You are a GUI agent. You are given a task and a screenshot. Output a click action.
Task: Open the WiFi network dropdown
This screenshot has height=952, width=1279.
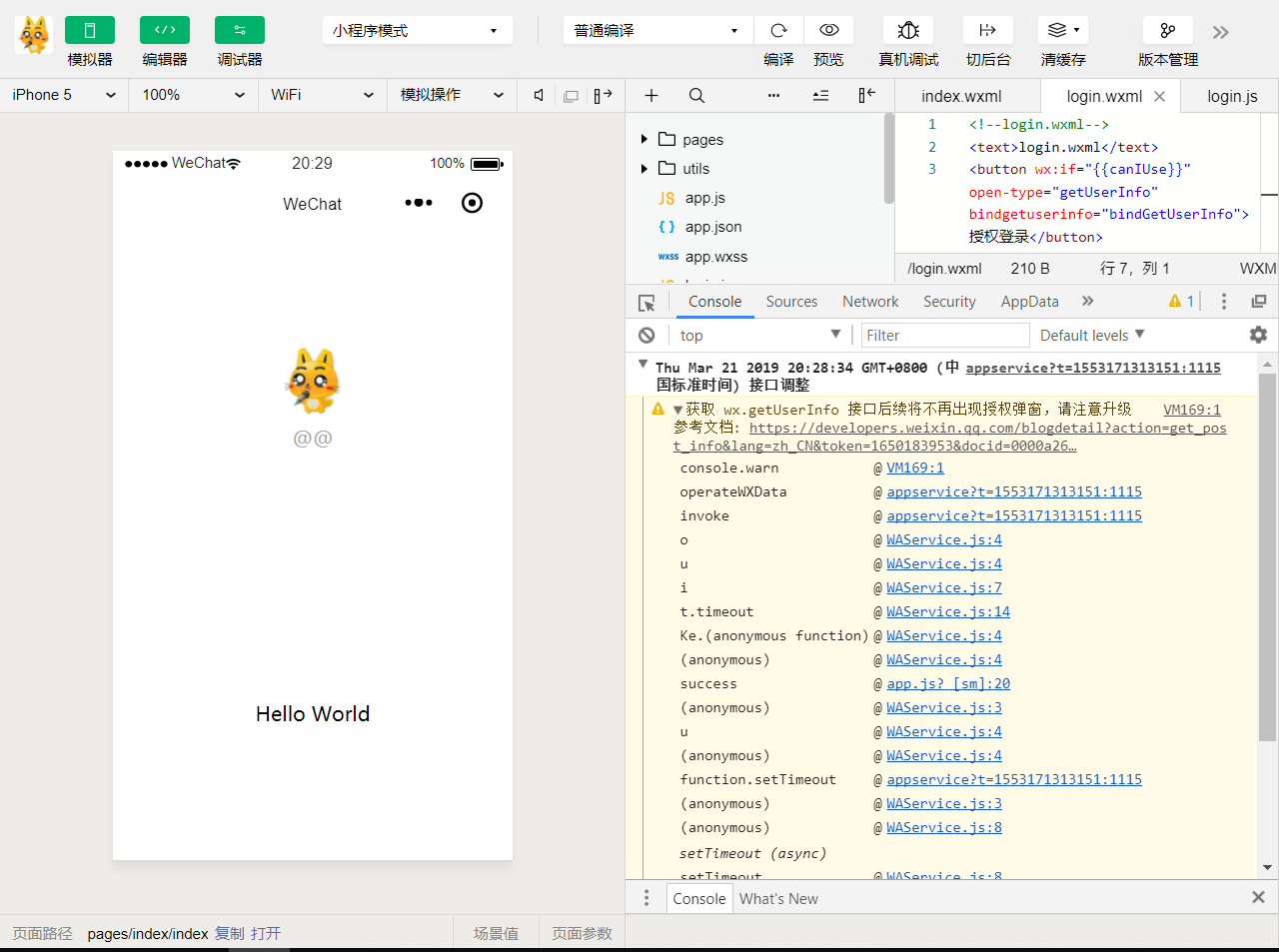(x=322, y=95)
